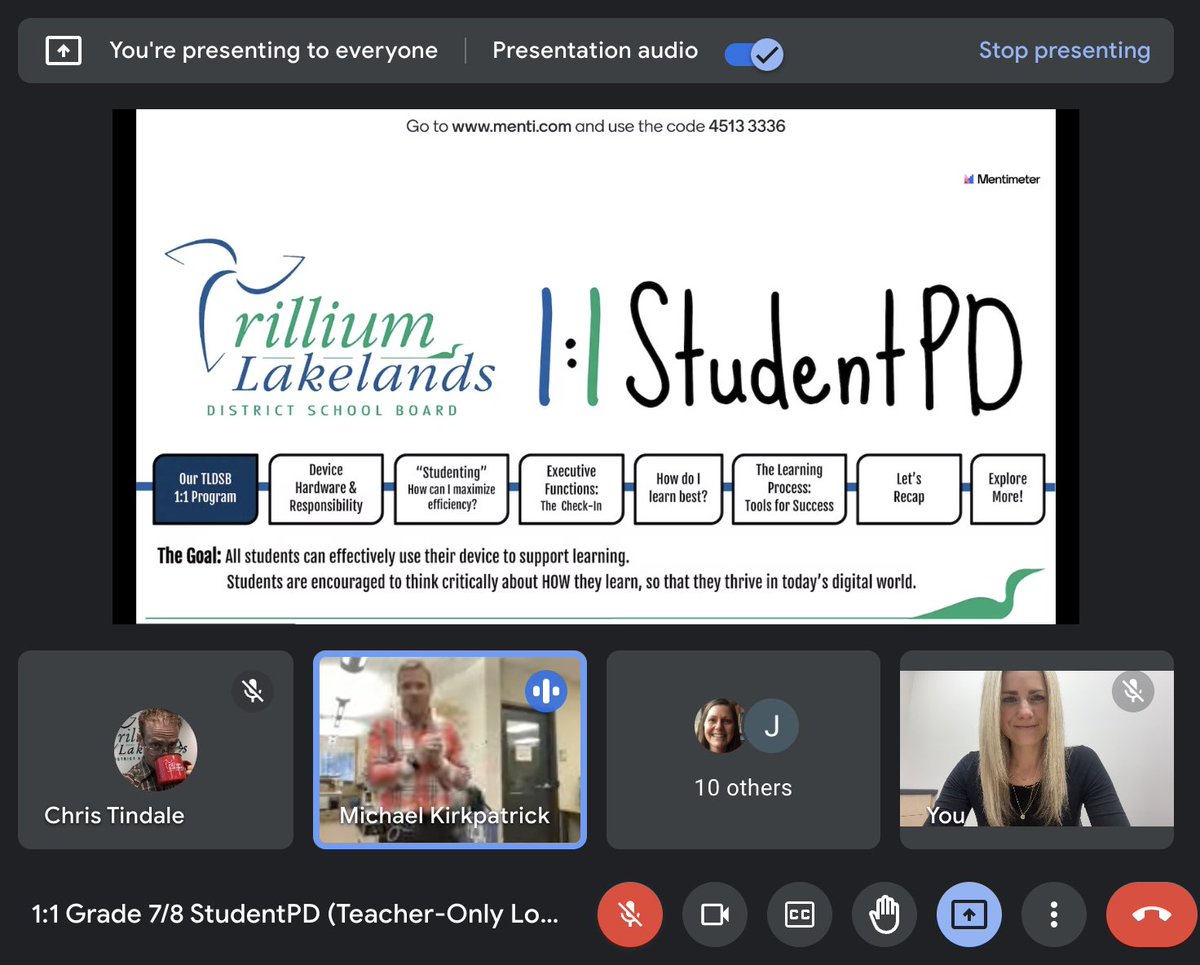Click Stop presenting
Image resolution: width=1200 pixels, height=965 pixels.
click(1064, 50)
